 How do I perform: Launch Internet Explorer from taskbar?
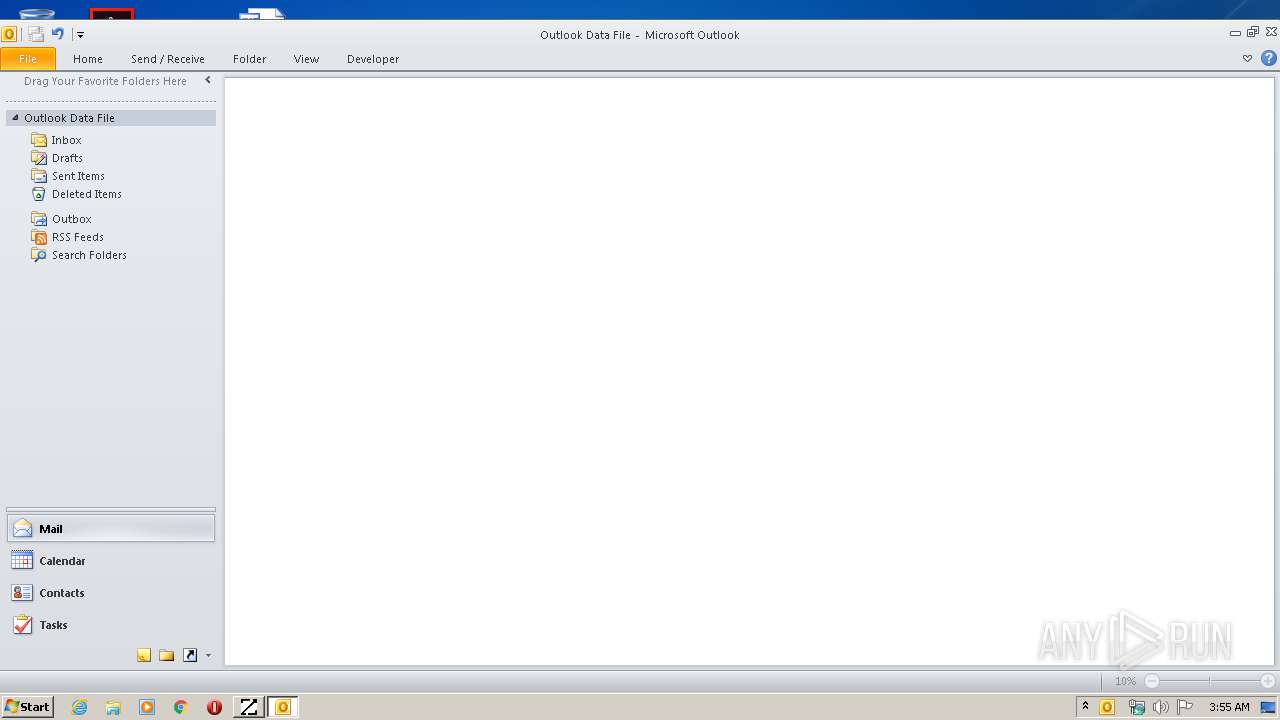[79, 707]
